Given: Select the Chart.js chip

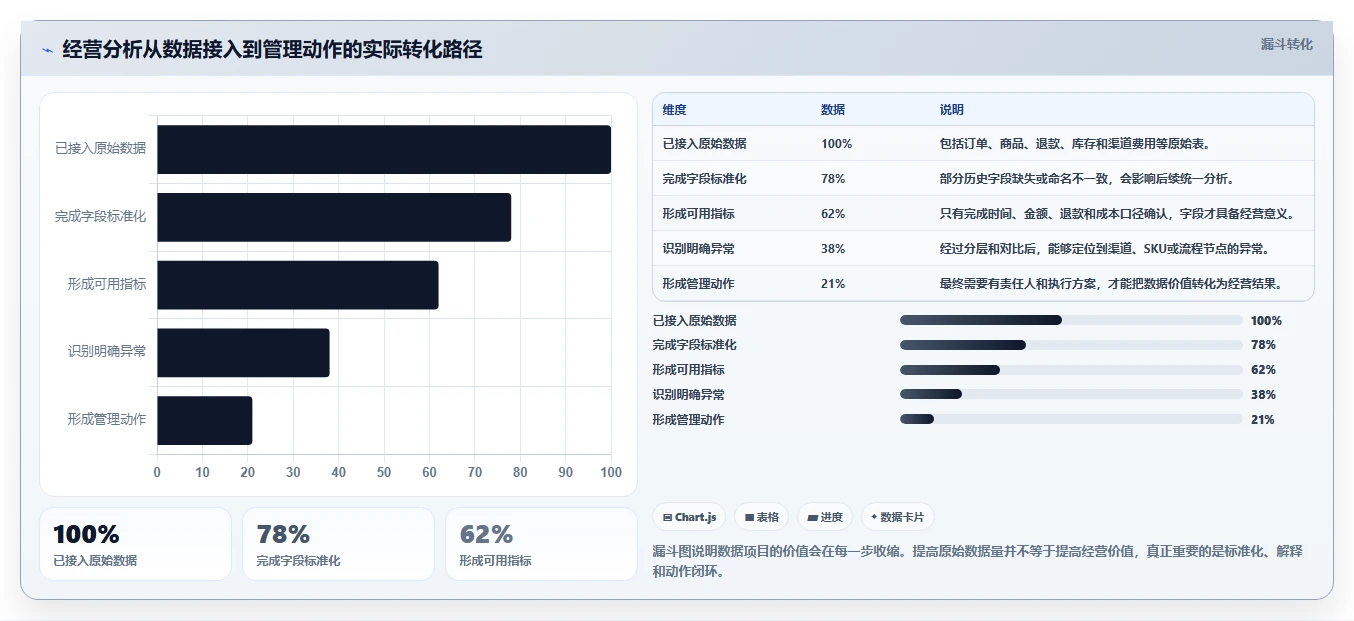Looking at the screenshot, I should click(689, 517).
